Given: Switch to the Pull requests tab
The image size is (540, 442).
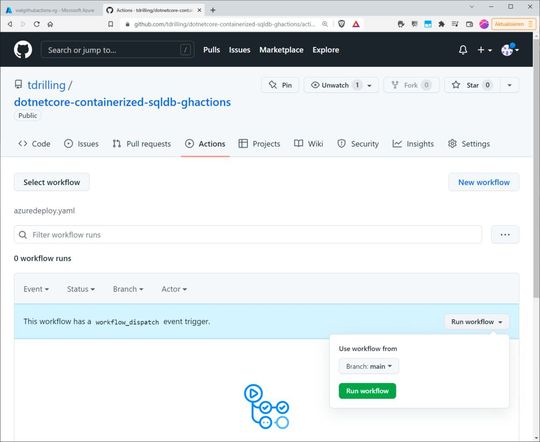Looking at the screenshot, I should click(142, 144).
